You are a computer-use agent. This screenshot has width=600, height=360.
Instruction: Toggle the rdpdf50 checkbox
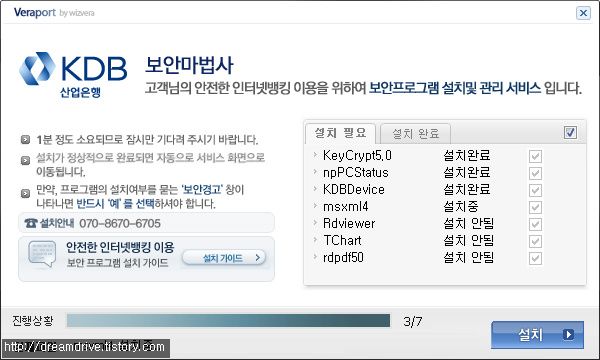point(535,258)
